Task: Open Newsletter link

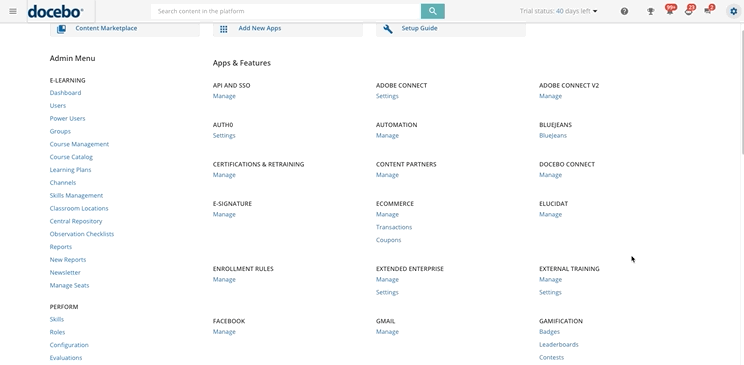Action: pos(65,272)
